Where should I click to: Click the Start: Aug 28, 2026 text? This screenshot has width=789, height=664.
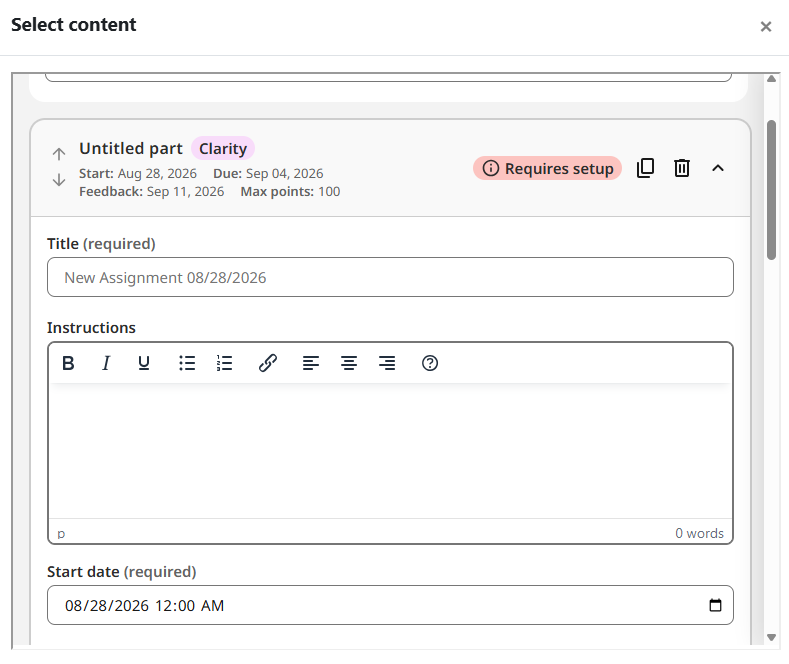[138, 174]
